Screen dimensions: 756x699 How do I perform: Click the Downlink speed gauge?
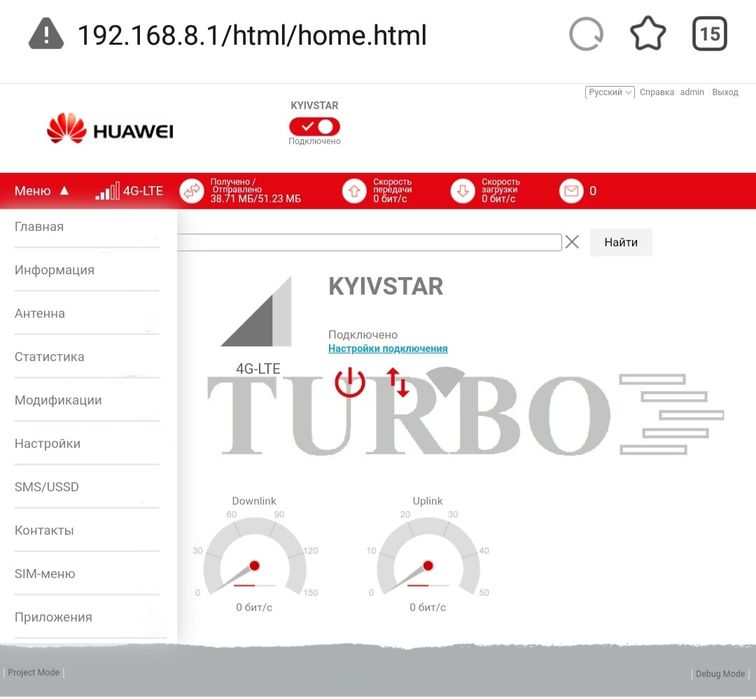[255, 557]
